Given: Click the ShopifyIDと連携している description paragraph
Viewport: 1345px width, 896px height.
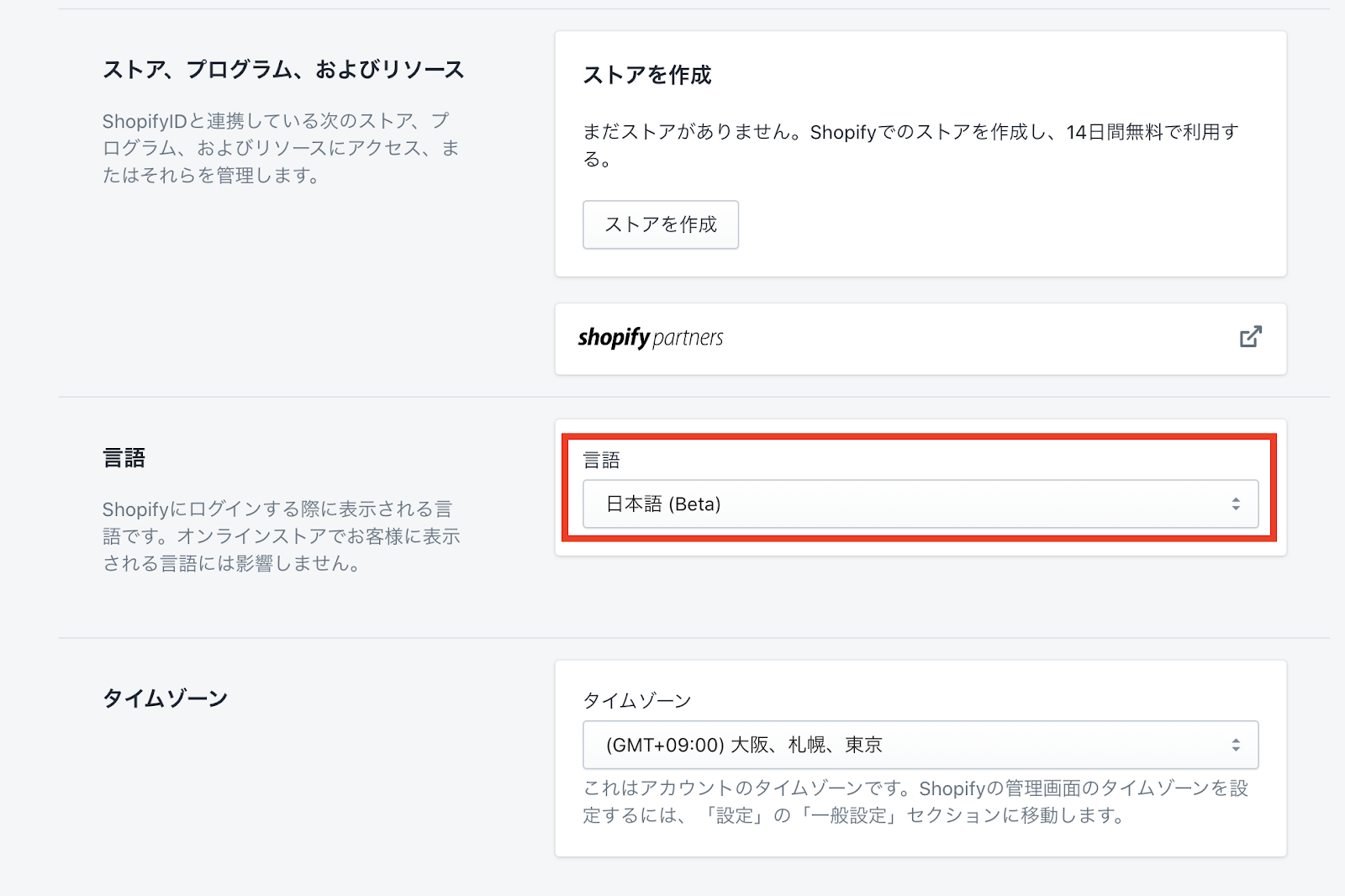Looking at the screenshot, I should [281, 148].
